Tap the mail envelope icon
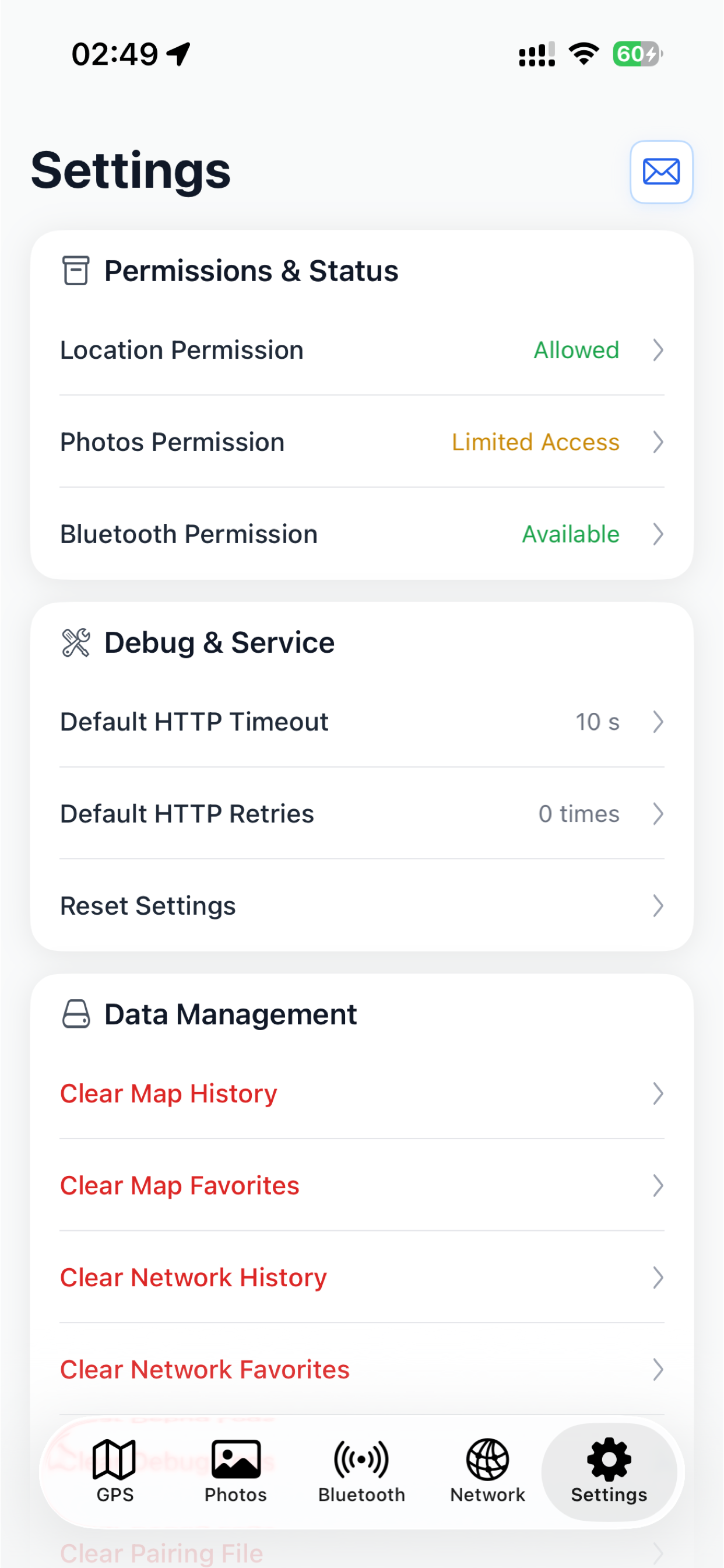Screen dimensions: 724x1568 click(x=661, y=171)
